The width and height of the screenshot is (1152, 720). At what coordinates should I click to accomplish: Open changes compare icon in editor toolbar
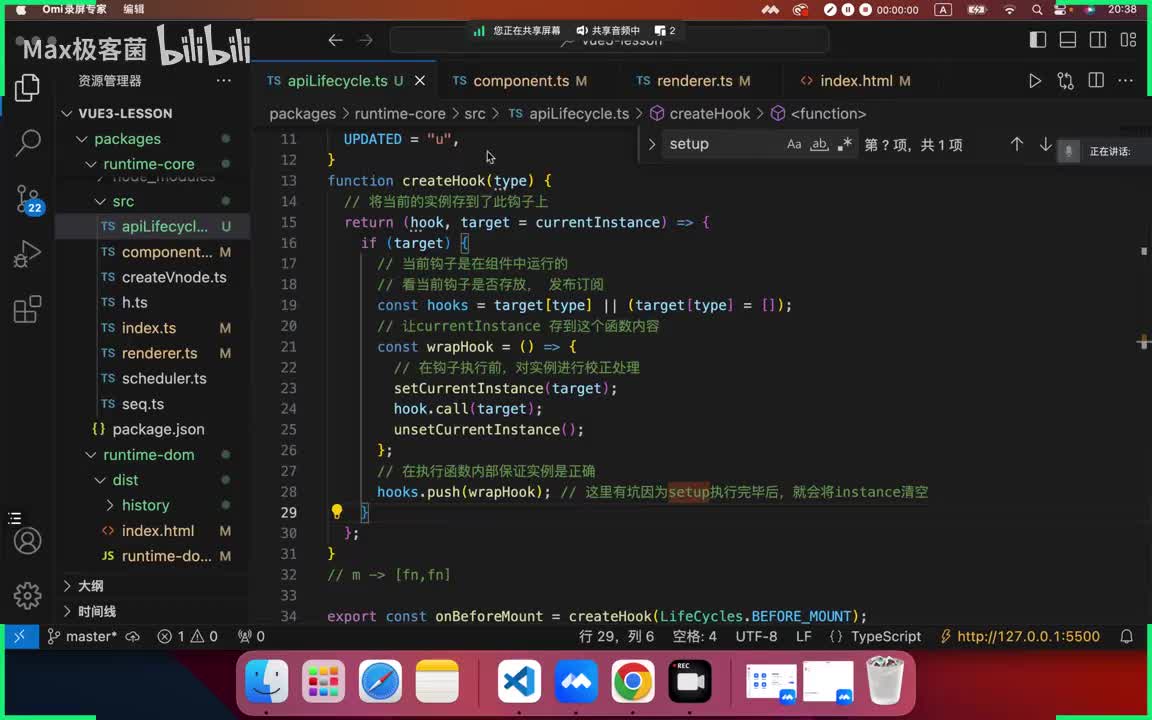(x=1065, y=81)
